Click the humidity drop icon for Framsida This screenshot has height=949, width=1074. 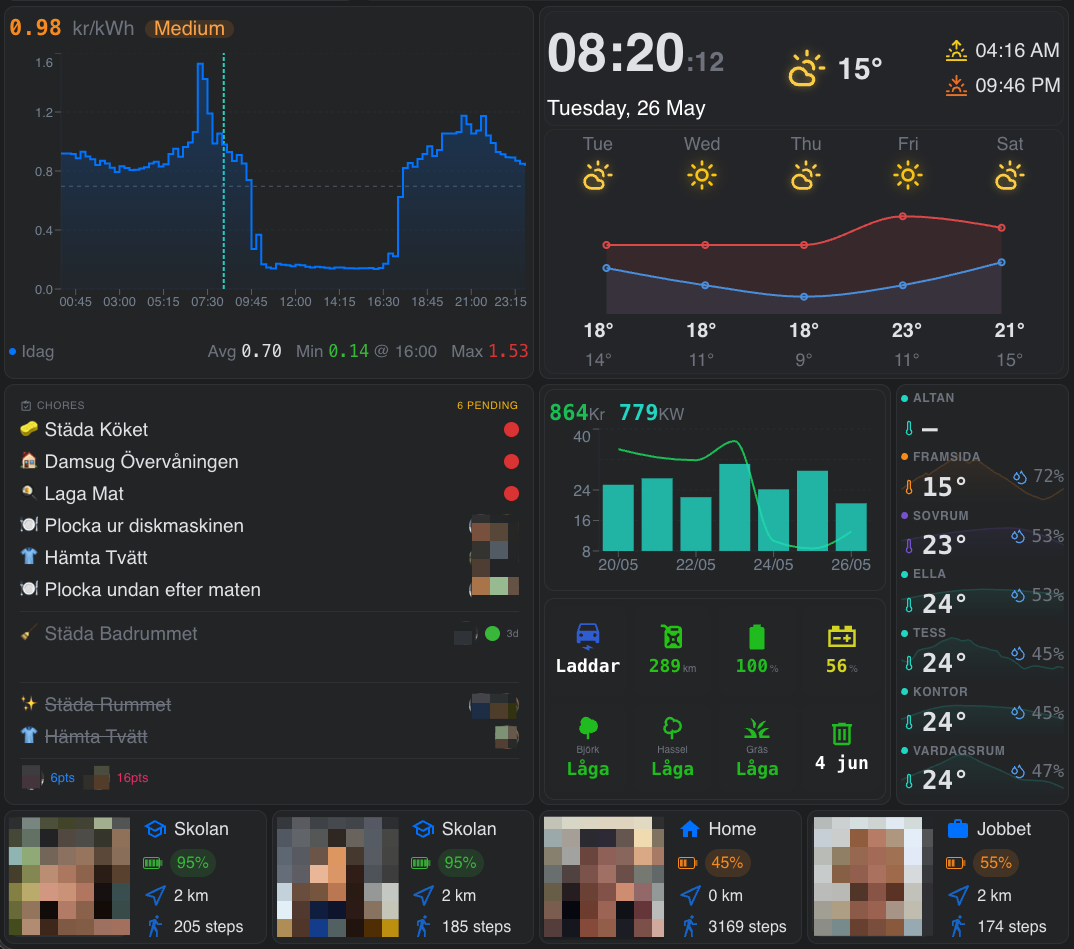[1020, 477]
